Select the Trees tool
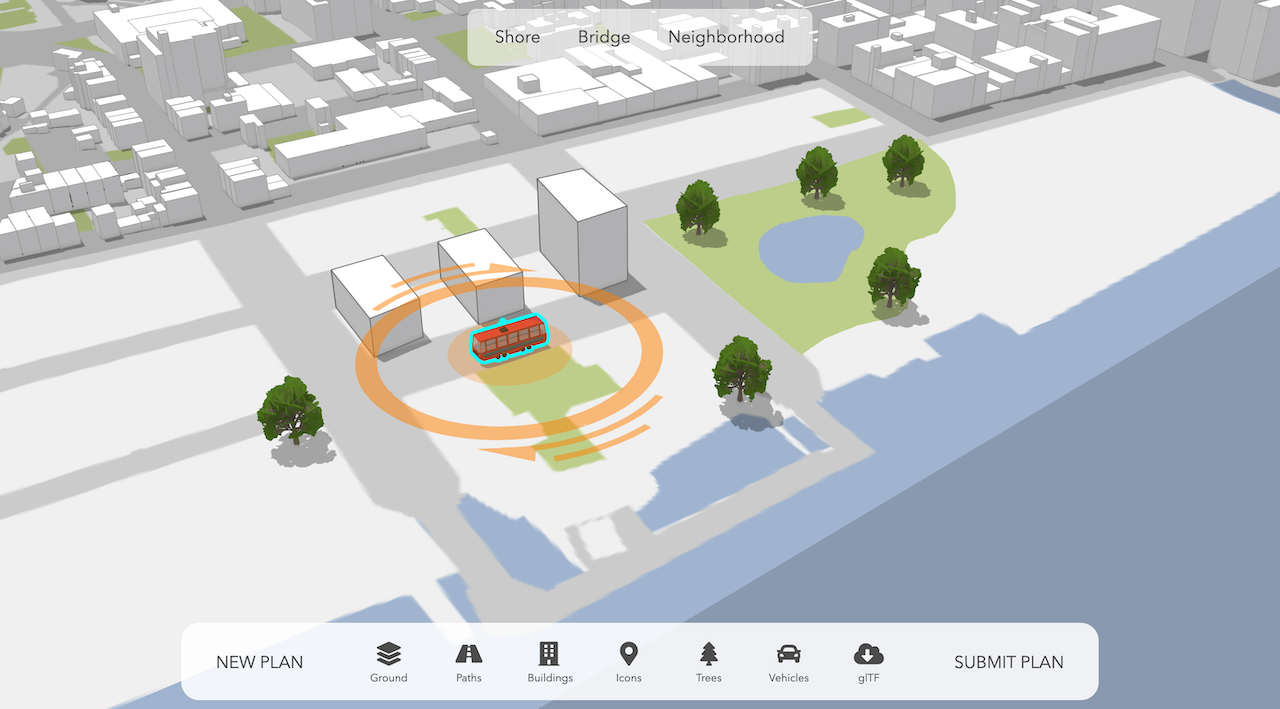 point(709,662)
